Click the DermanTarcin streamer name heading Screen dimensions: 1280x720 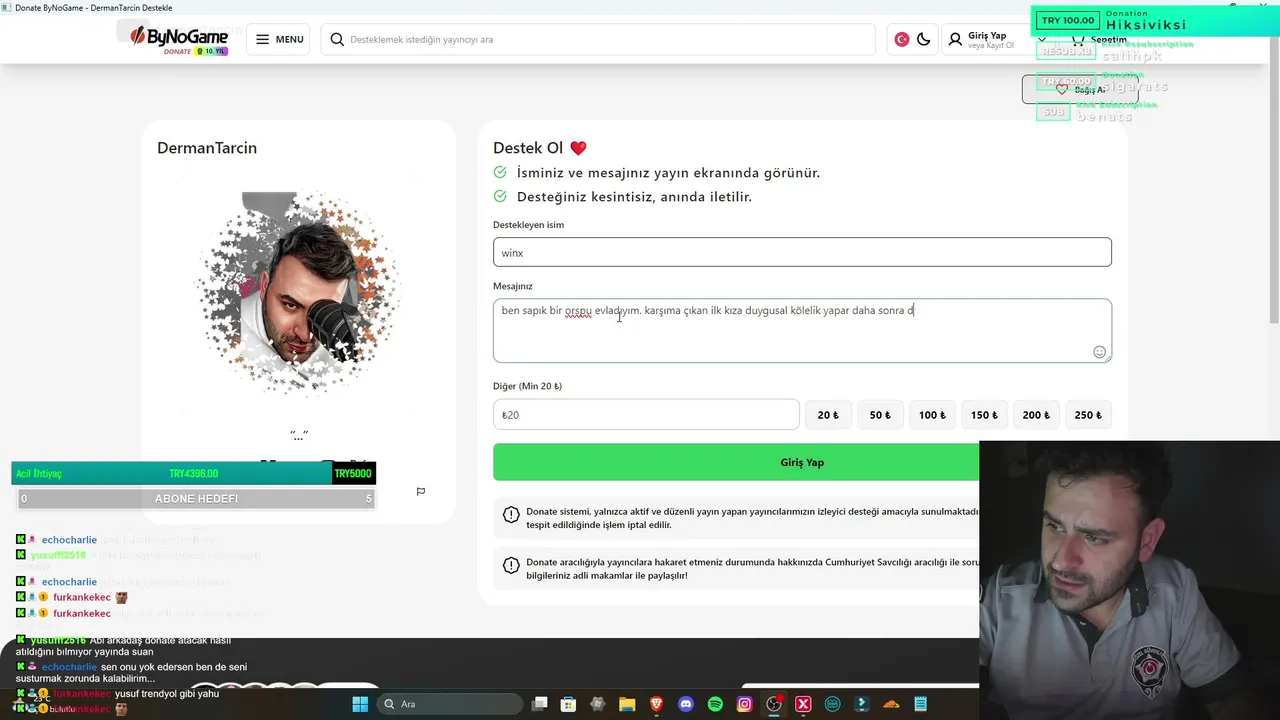(x=207, y=148)
